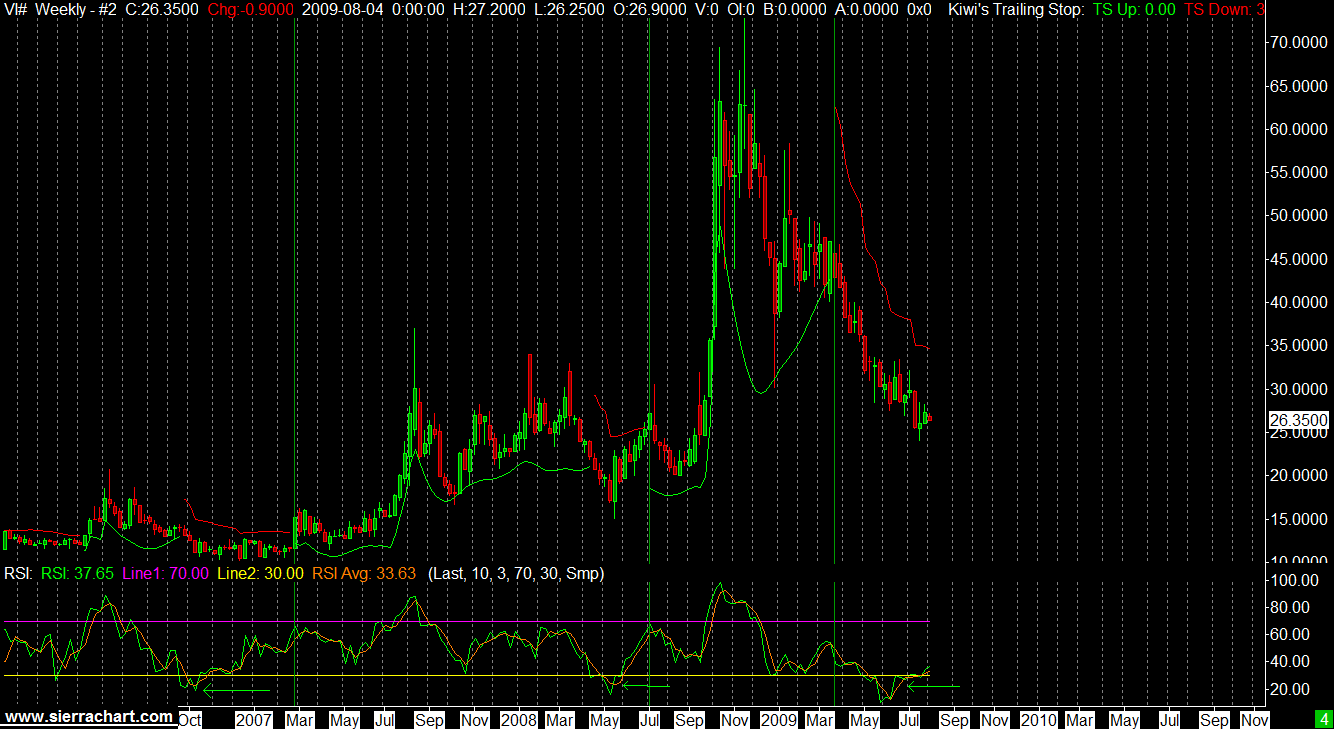Click the TS Up: 0.00 readout

[1134, 9]
